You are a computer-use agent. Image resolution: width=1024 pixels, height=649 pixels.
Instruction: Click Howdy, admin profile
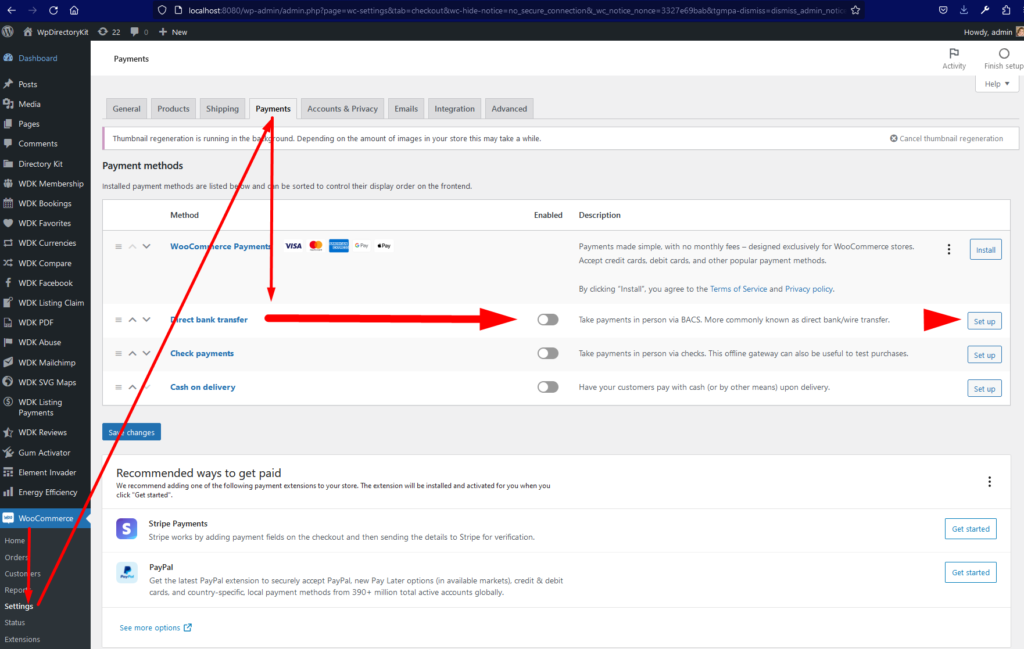[993, 31]
